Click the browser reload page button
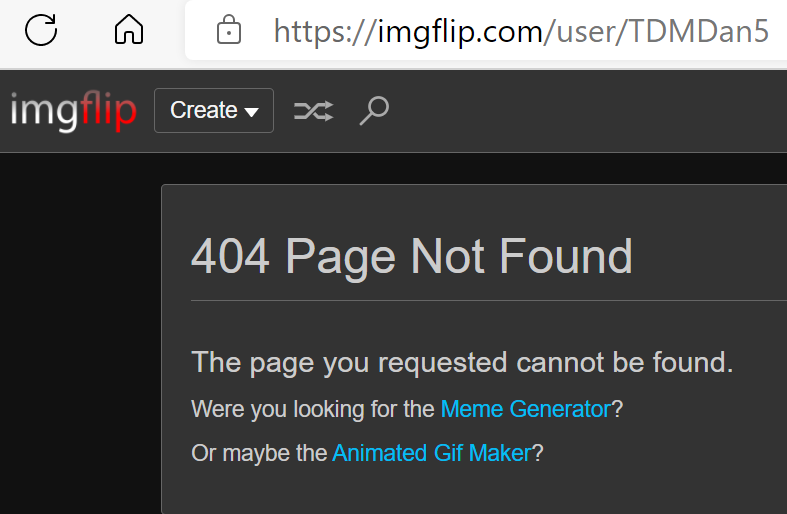The height and width of the screenshot is (514, 787). [x=41, y=30]
